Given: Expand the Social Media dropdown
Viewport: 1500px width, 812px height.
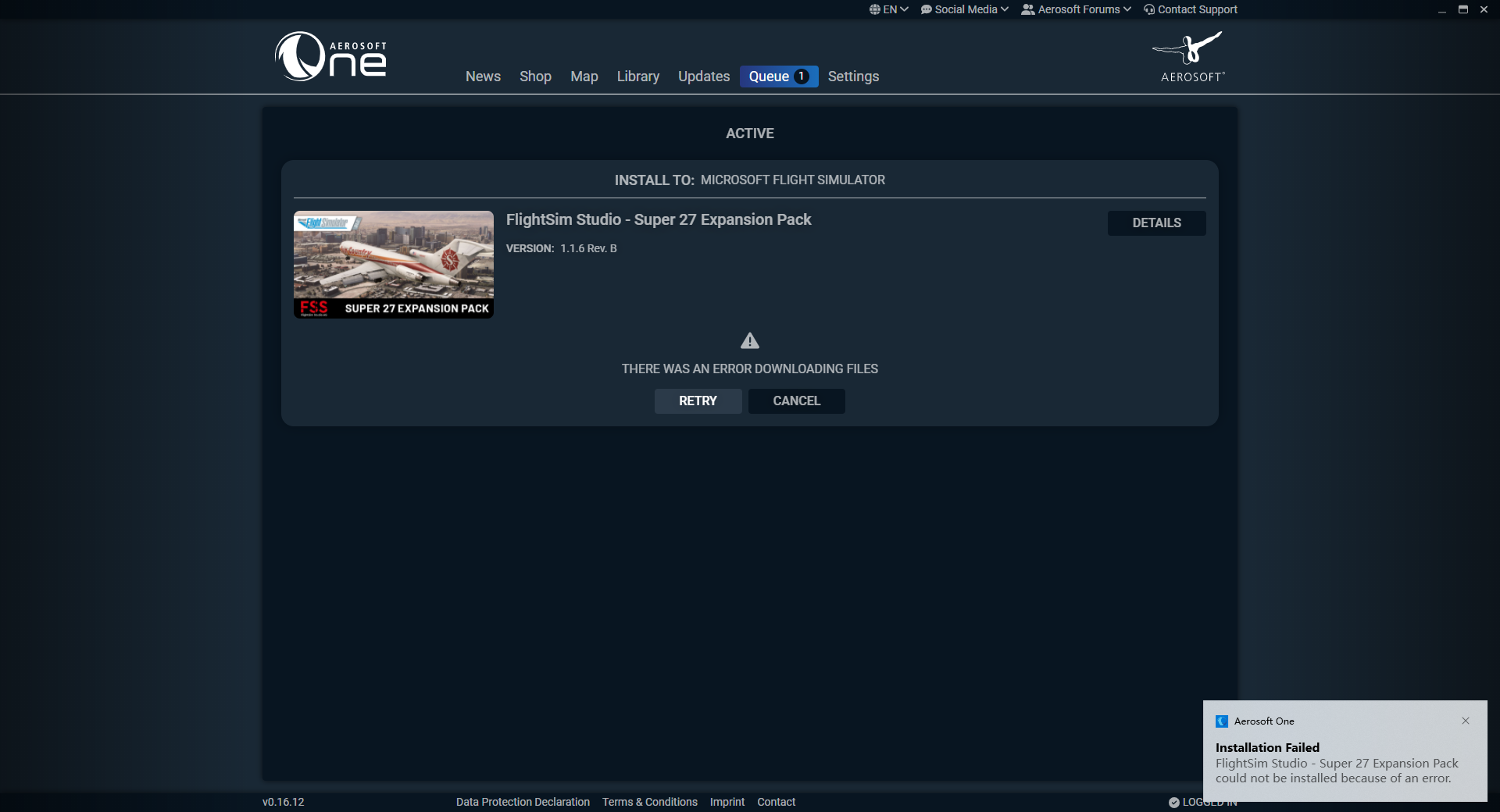Looking at the screenshot, I should pos(1005,9).
